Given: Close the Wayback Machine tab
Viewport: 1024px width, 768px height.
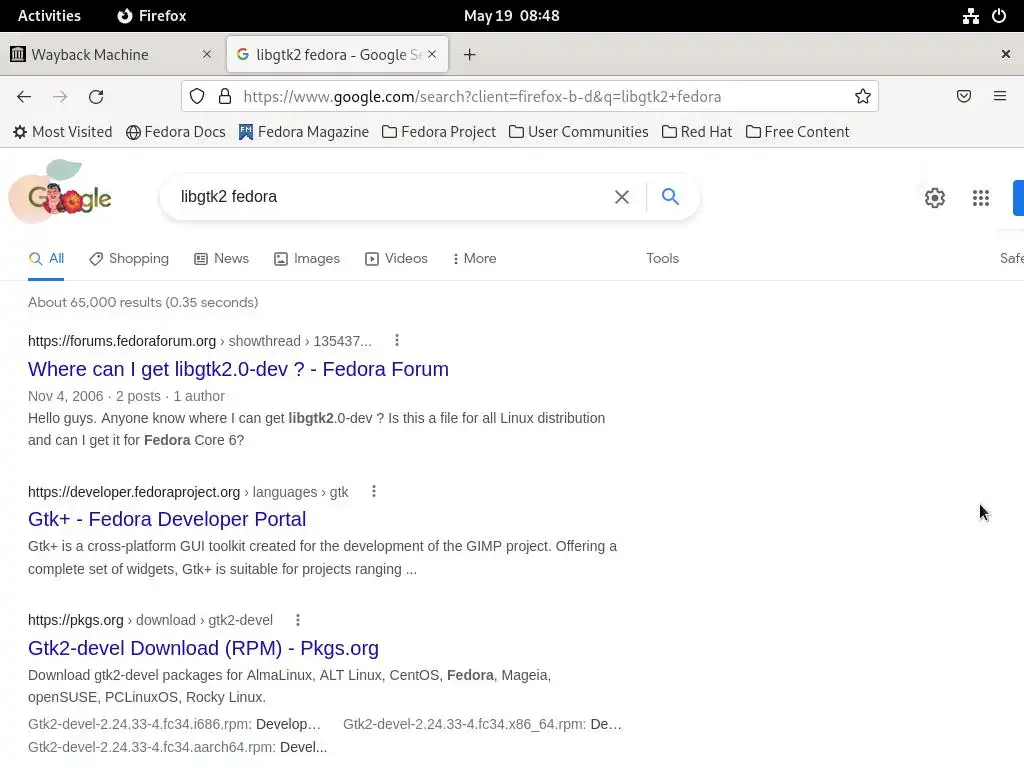Looking at the screenshot, I should (207, 54).
